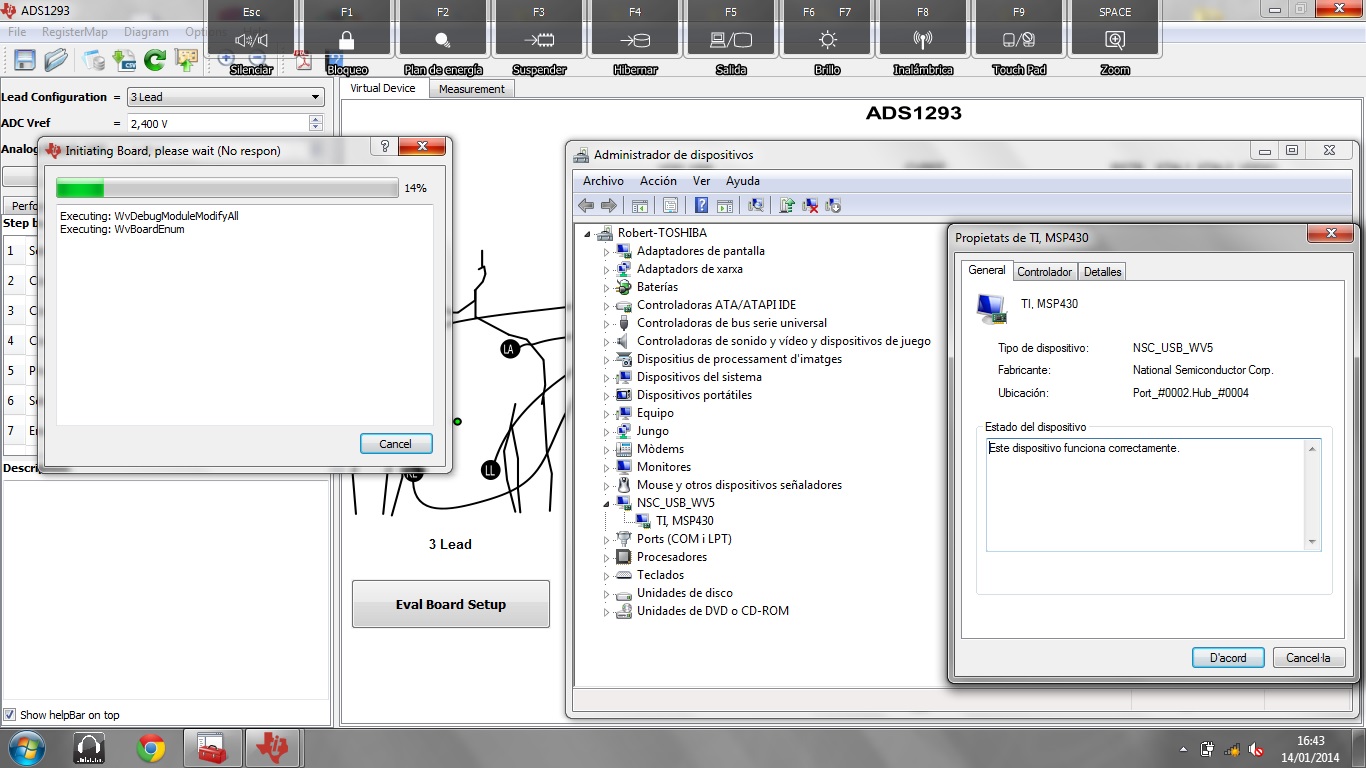Viewport: 1366px width, 768px height.
Task: Click the board initialization progress bar
Action: pyautogui.click(x=227, y=188)
